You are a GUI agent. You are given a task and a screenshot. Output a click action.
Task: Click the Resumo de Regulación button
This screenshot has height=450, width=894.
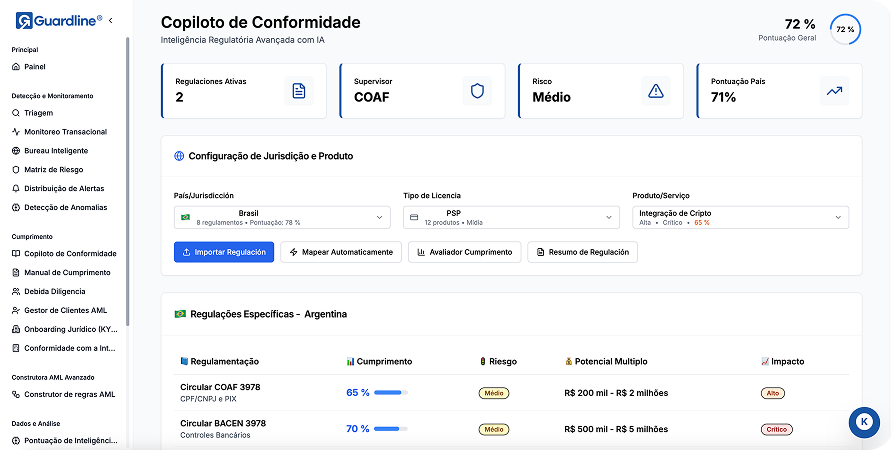point(582,252)
